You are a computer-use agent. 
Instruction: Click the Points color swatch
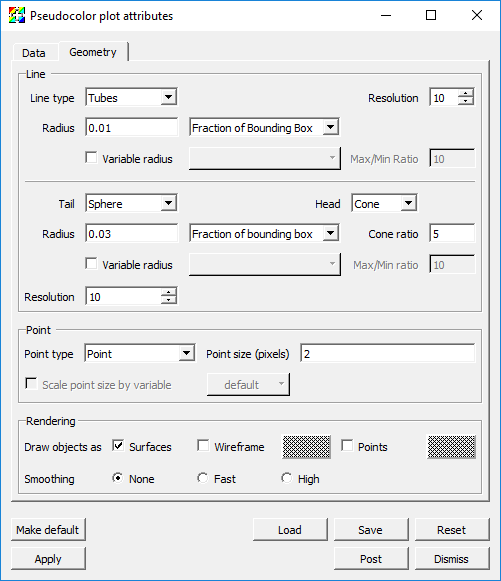pyautogui.click(x=451, y=447)
